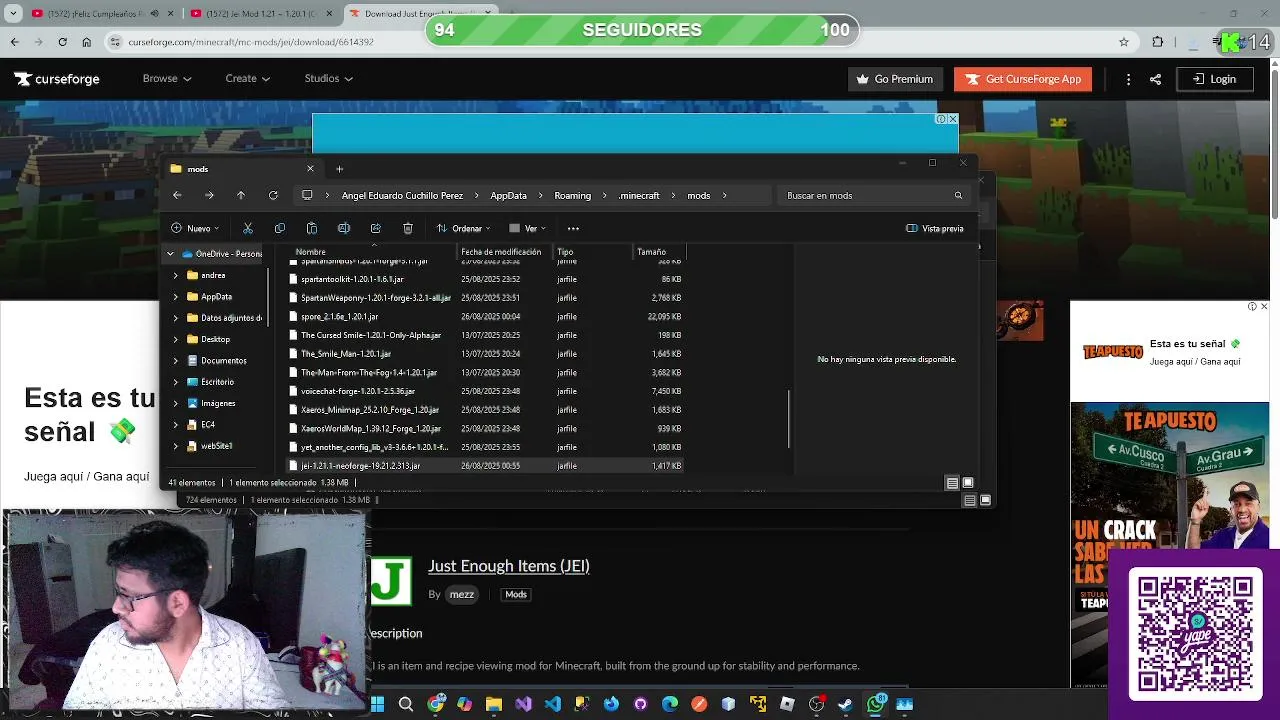
Task: Click AppData in the breadcrumb path
Action: tap(508, 195)
